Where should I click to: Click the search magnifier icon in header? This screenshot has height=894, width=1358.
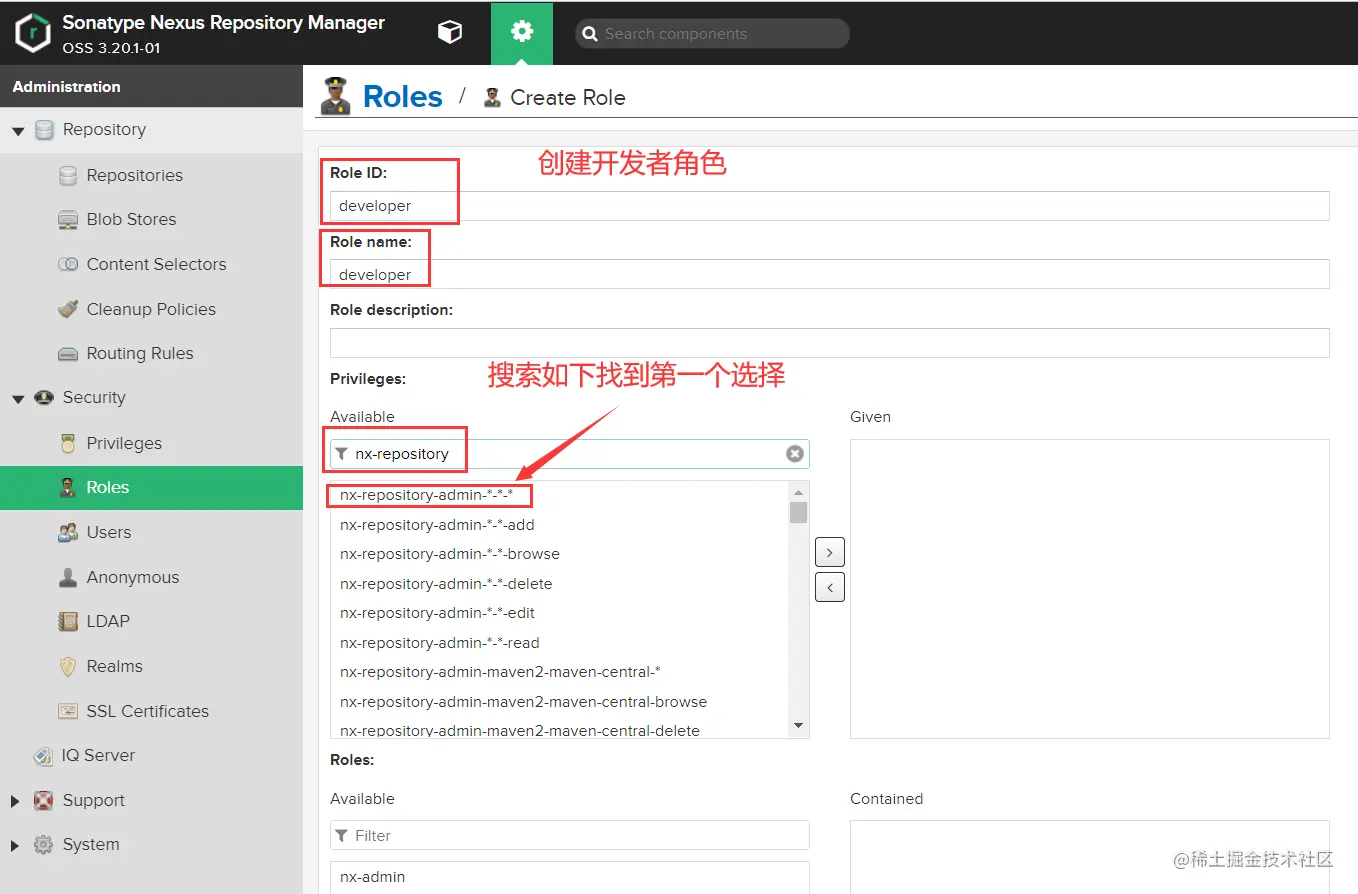point(591,34)
